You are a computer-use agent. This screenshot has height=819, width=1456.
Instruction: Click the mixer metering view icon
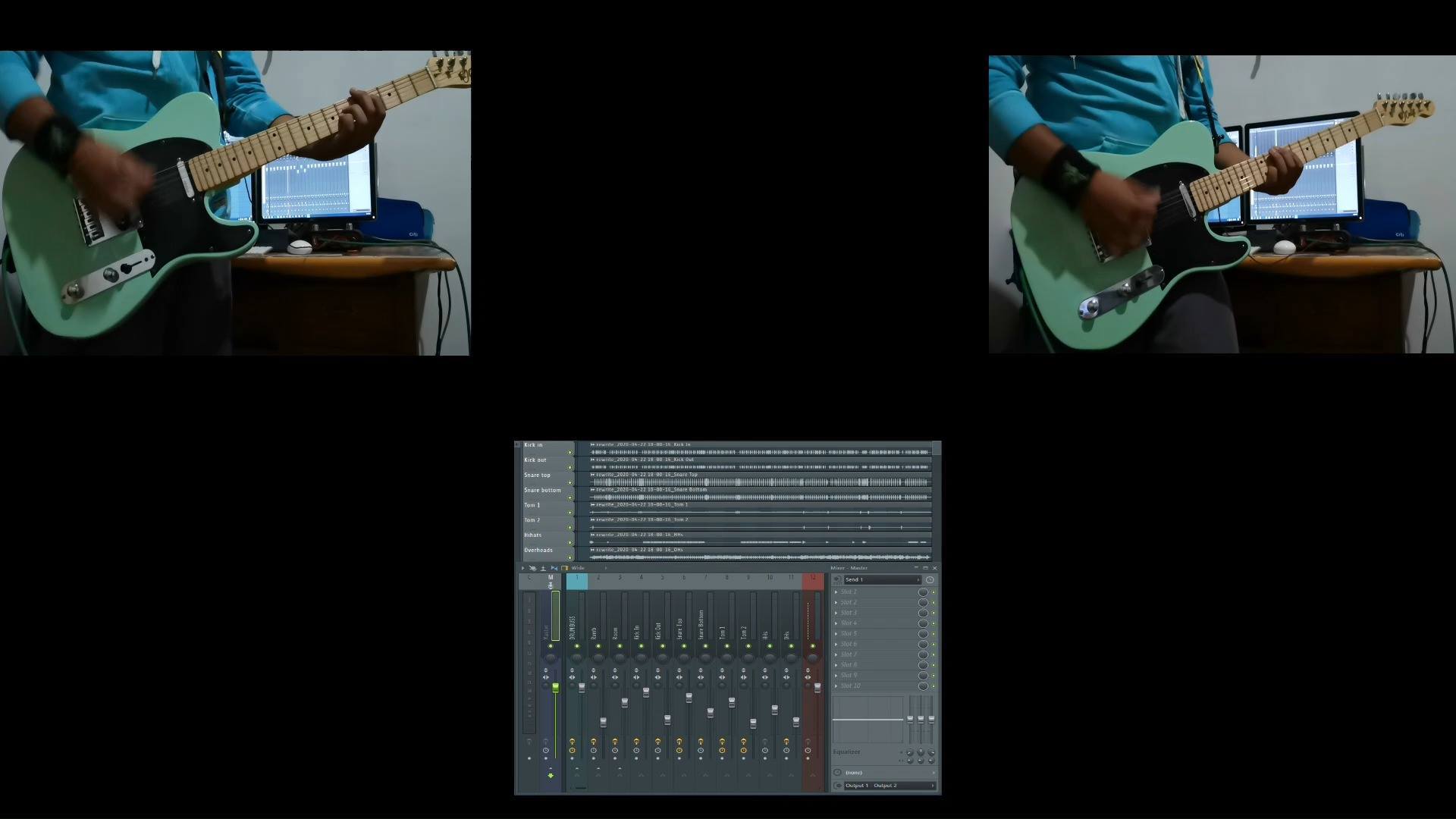click(543, 568)
